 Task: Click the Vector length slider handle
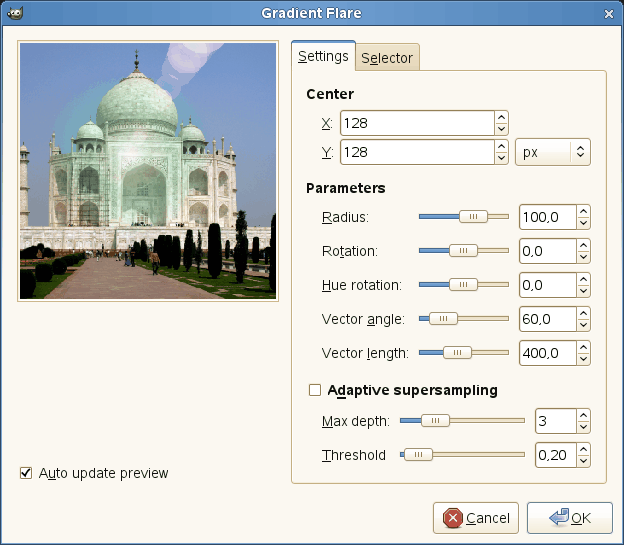point(457,353)
